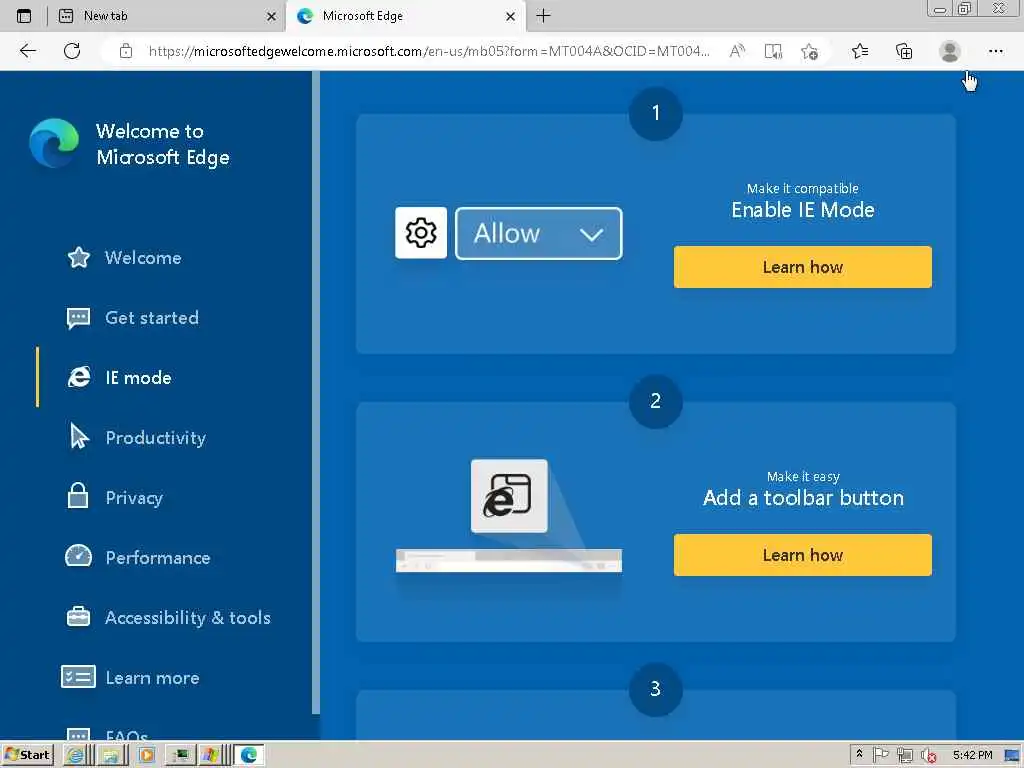This screenshot has height=768, width=1024.
Task: Click the sidebar vertical scrollbar
Action: [x=316, y=392]
